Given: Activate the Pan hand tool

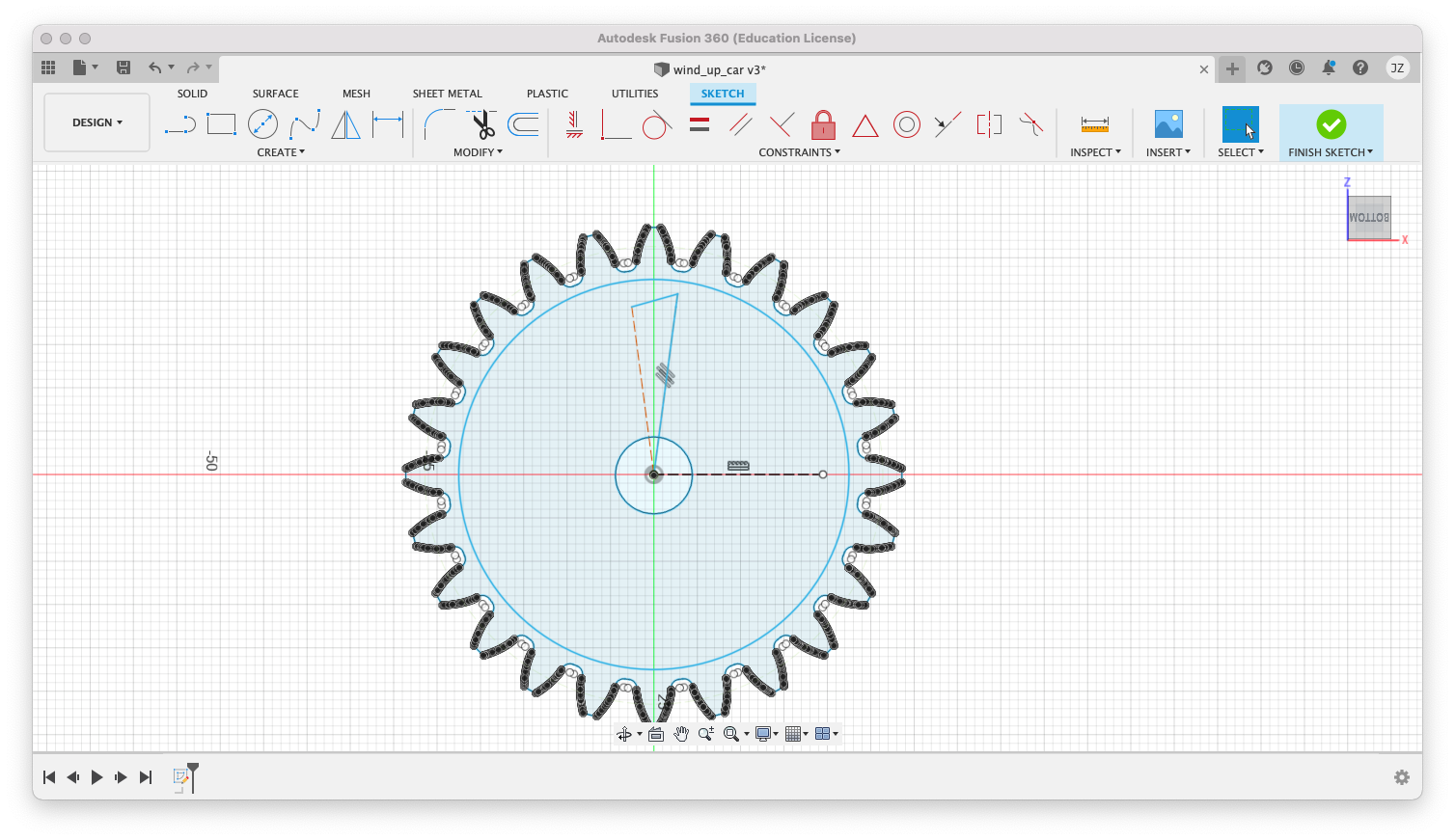Looking at the screenshot, I should 681,734.
